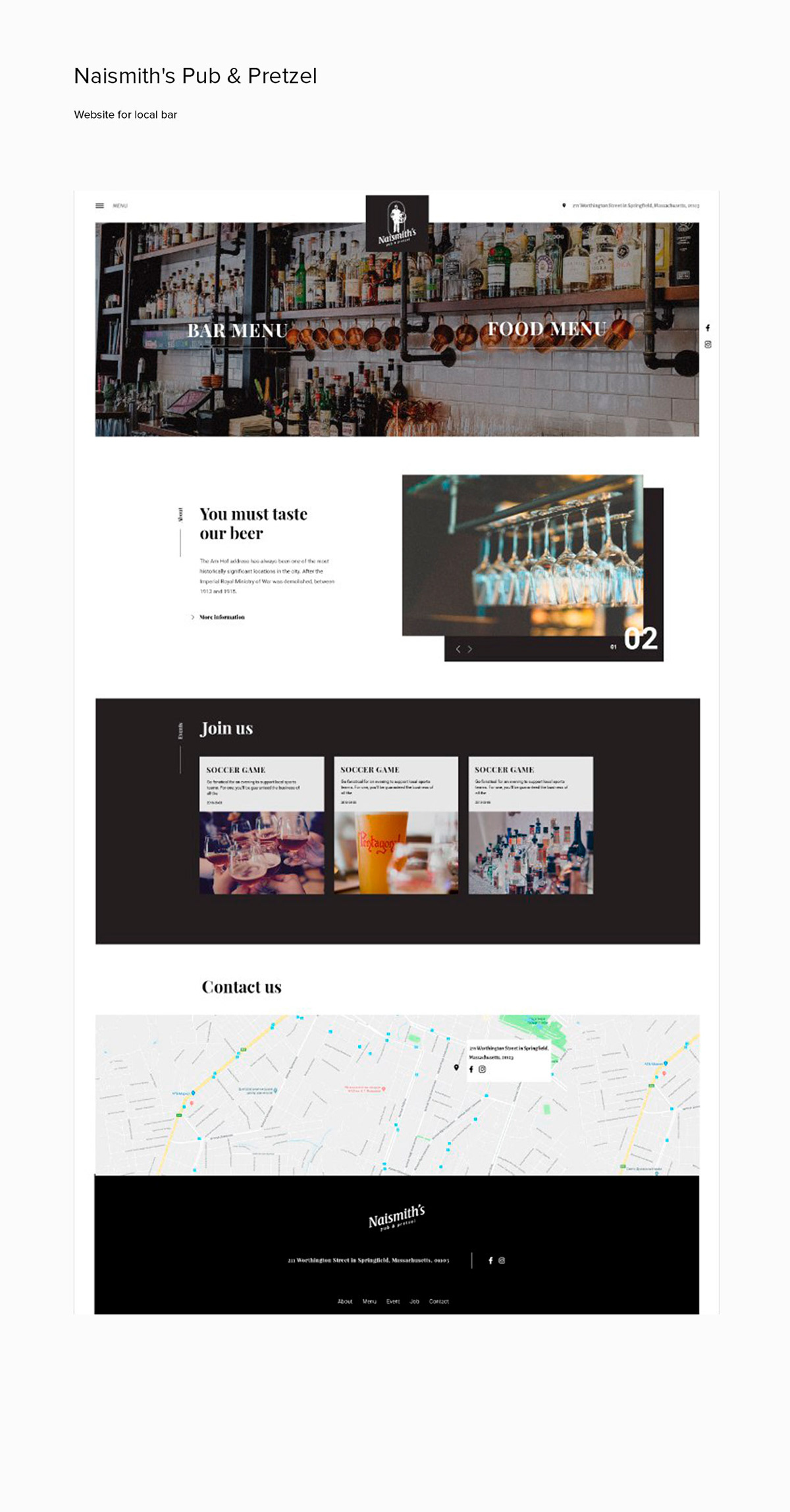This screenshot has width=790, height=1512.
Task: Click the Contact us heading
Action: (x=242, y=987)
